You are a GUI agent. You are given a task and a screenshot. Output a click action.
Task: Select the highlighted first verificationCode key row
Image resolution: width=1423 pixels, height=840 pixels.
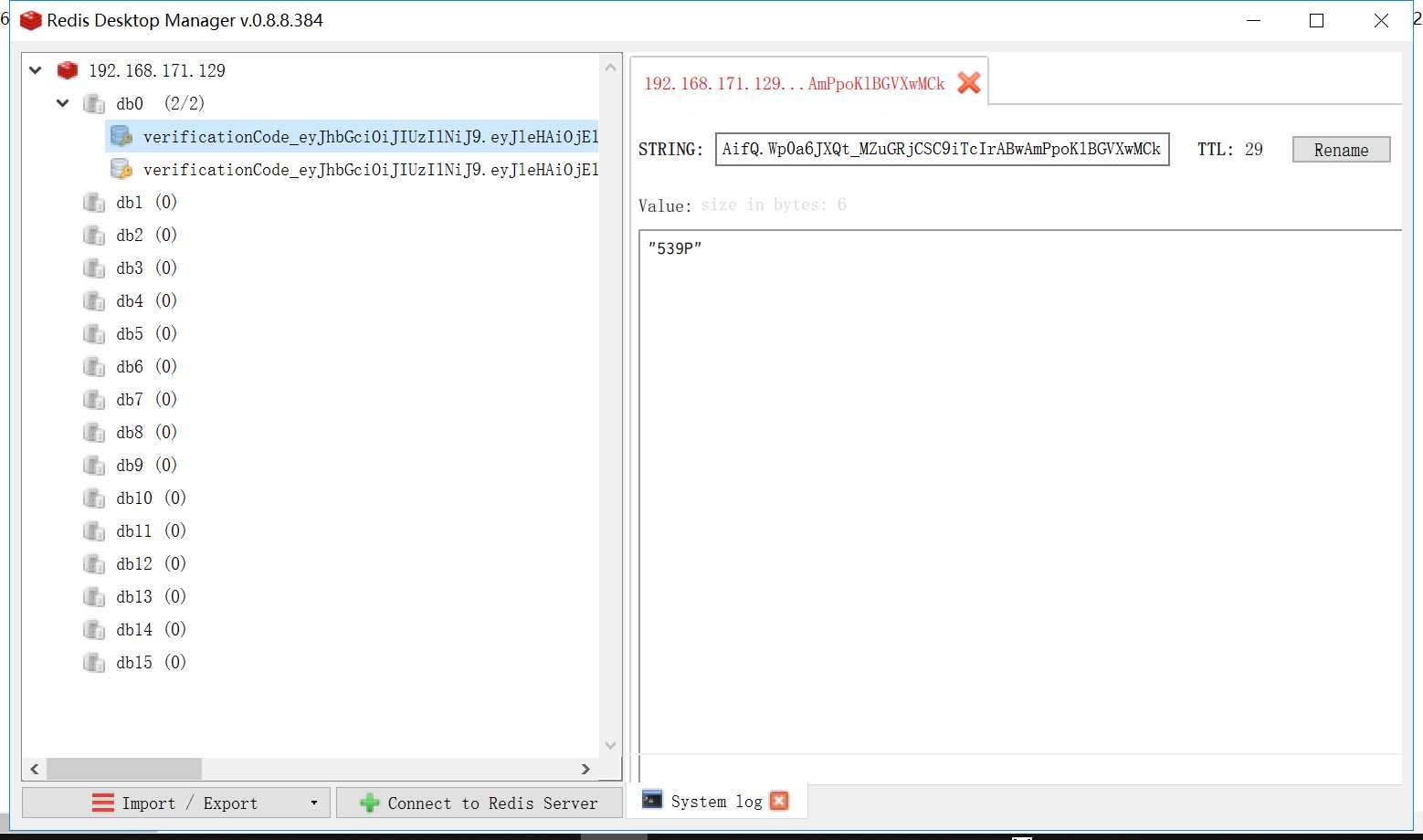pos(353,136)
